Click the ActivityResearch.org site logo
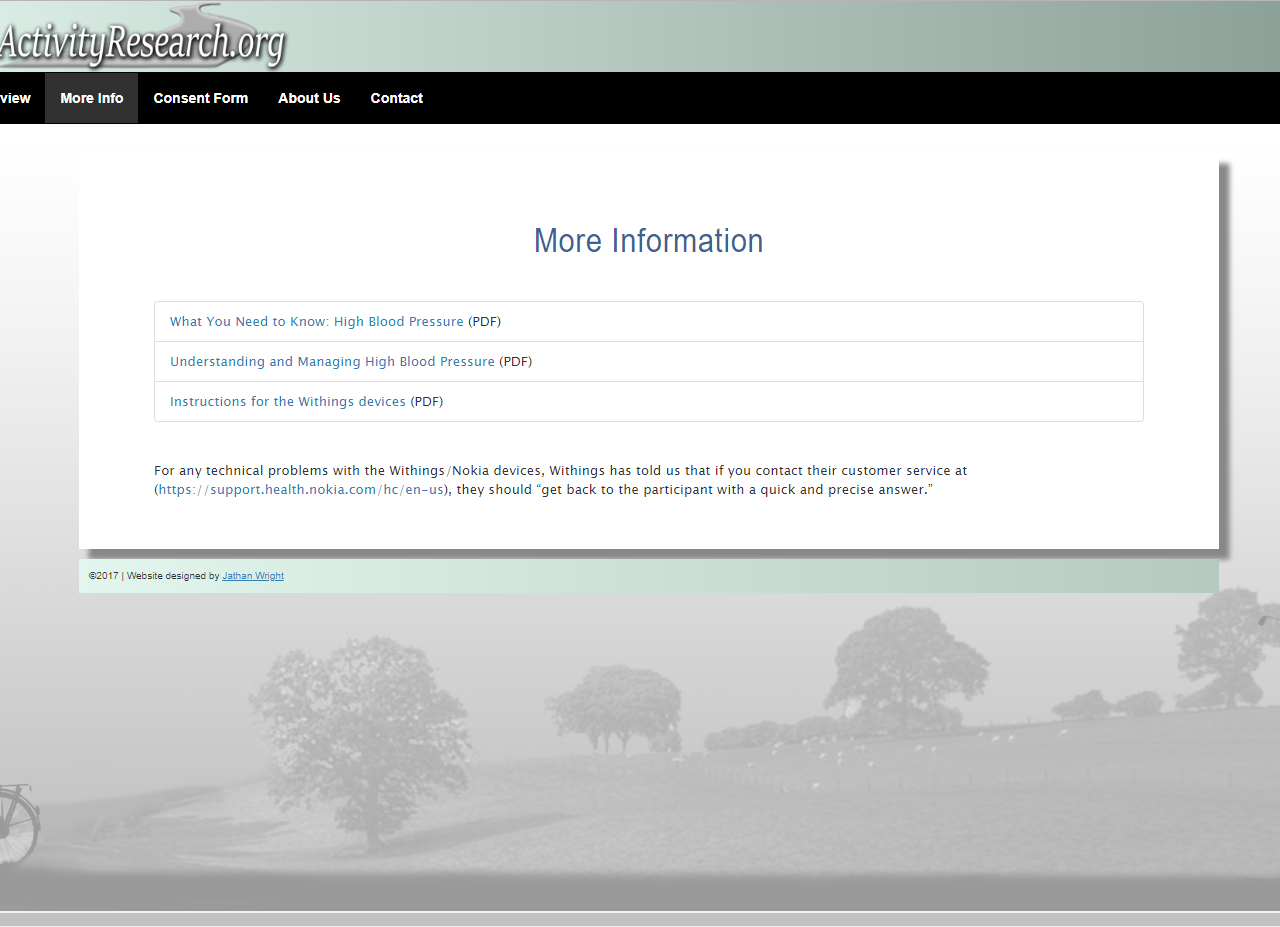 coord(140,42)
